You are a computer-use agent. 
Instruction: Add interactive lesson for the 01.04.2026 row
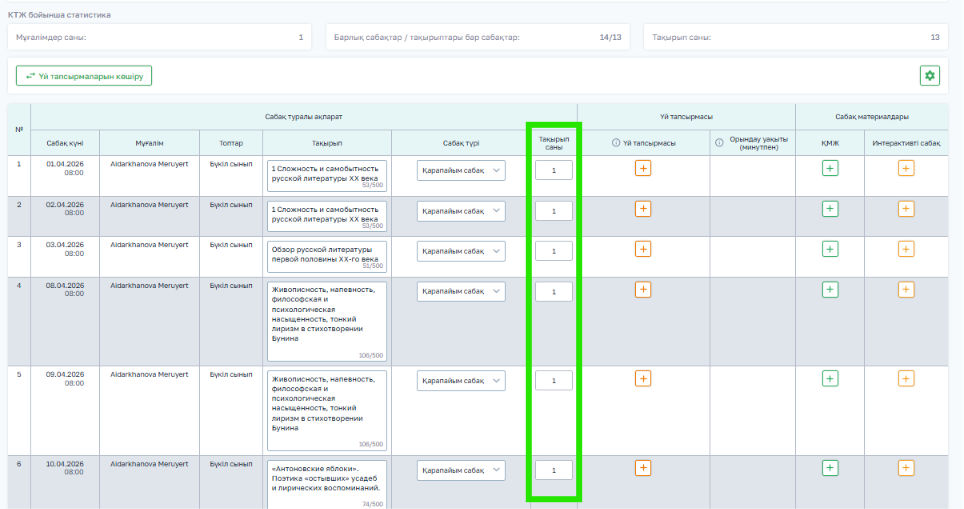point(906,168)
